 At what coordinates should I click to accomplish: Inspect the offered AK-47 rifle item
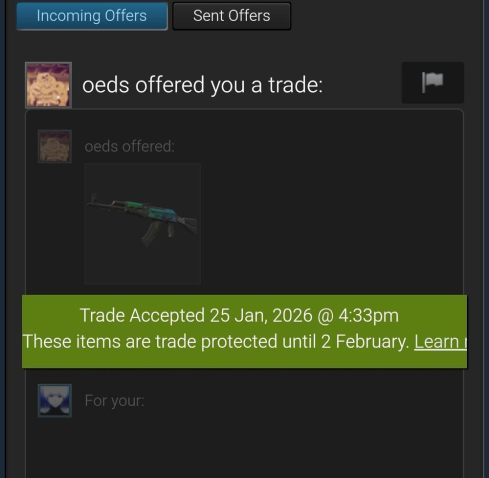tap(143, 218)
